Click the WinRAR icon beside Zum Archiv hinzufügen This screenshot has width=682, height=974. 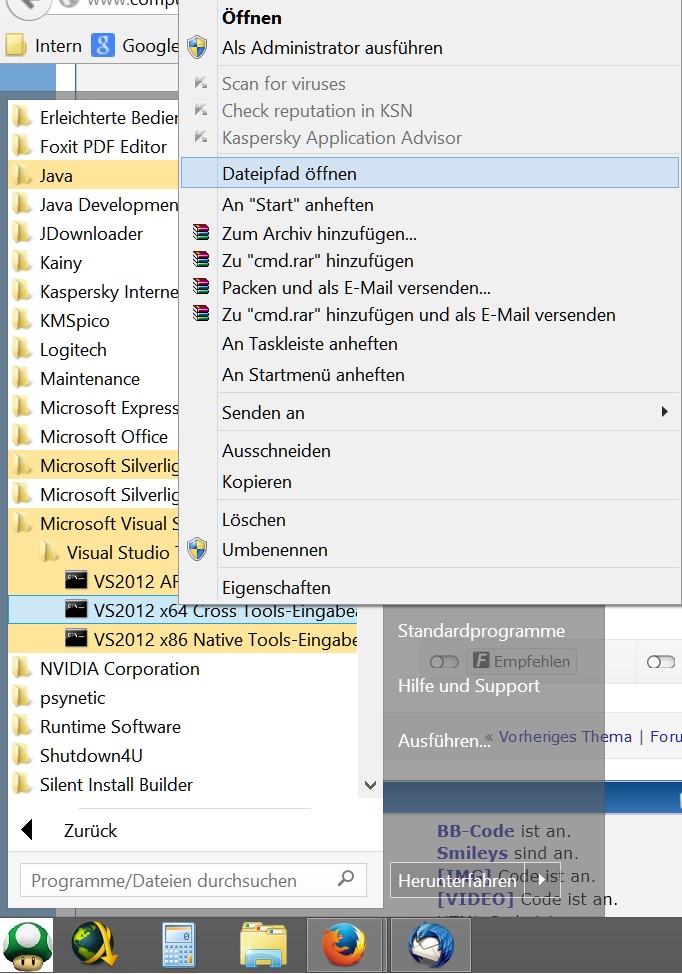click(x=201, y=233)
